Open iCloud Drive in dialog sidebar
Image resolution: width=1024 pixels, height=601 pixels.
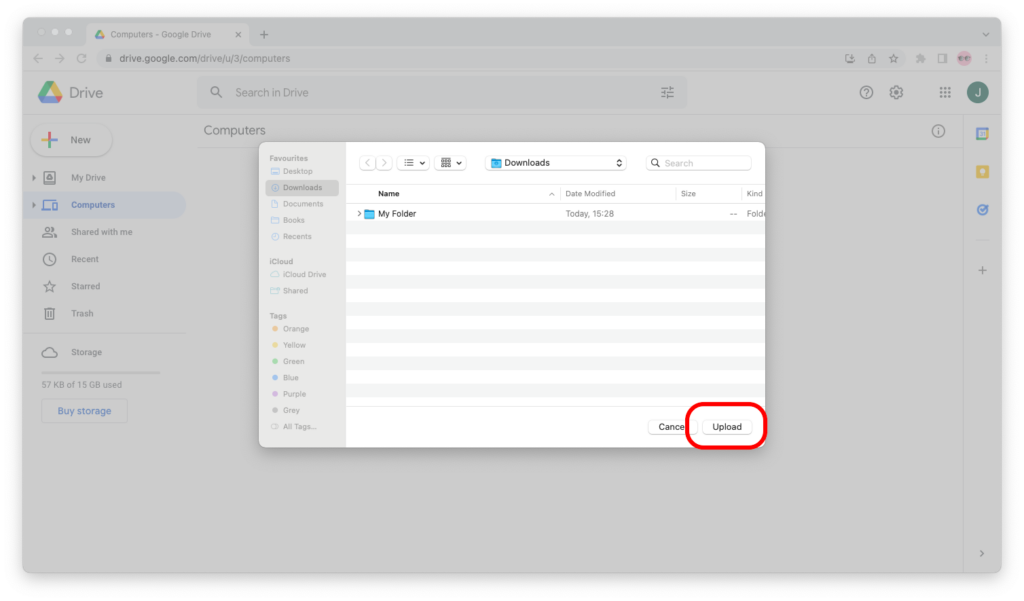tap(304, 274)
